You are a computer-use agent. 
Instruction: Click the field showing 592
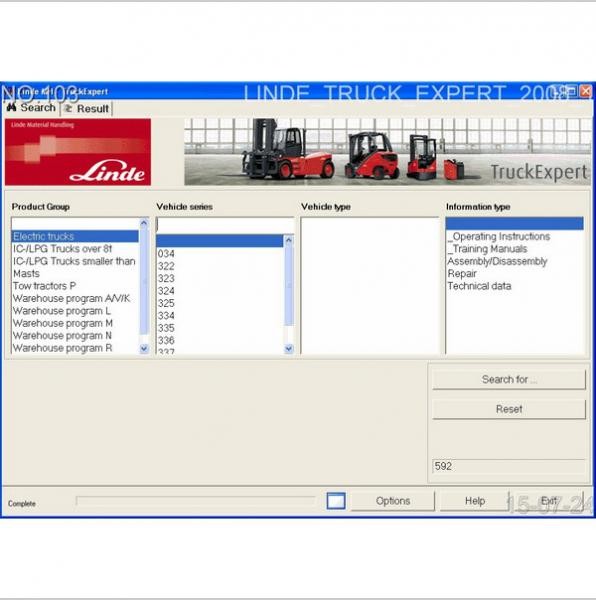pos(509,466)
